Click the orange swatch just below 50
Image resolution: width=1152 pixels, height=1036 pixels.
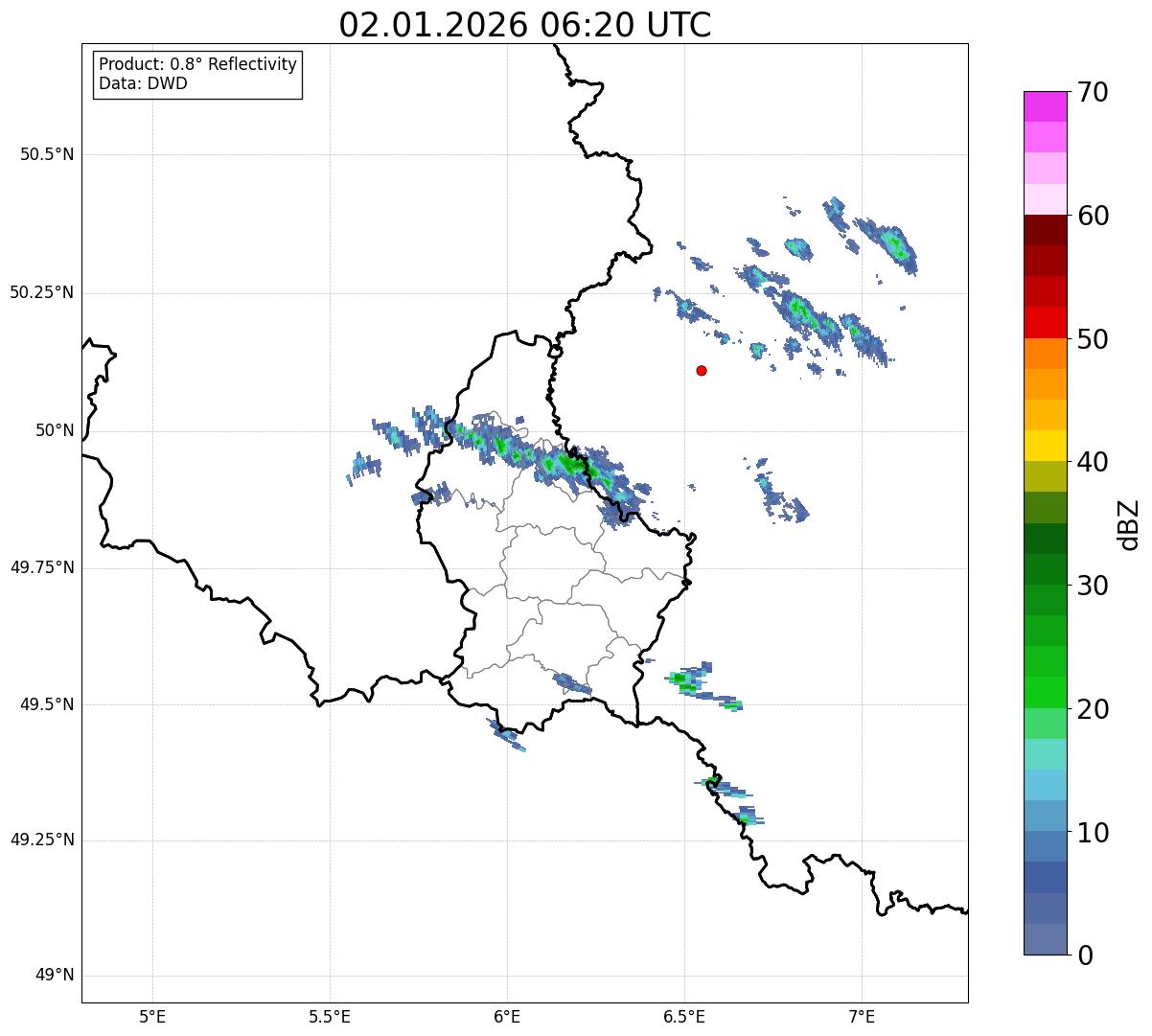point(1045,354)
